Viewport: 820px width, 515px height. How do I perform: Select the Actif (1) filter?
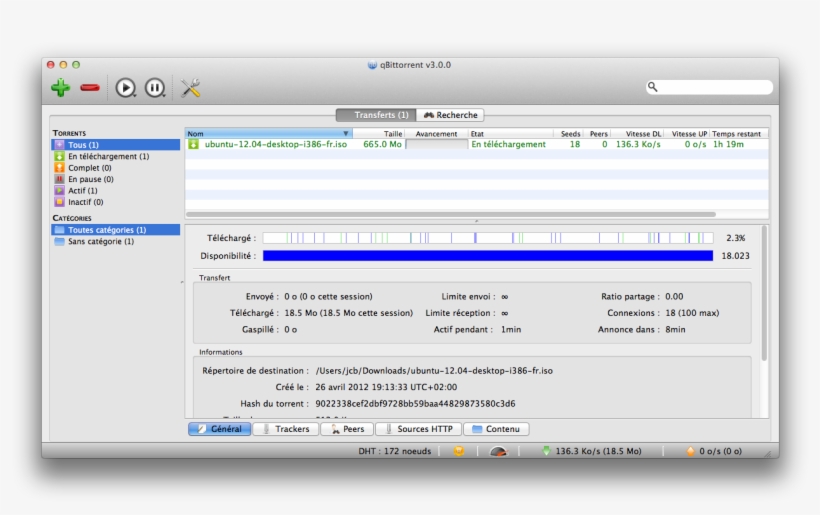116,191
